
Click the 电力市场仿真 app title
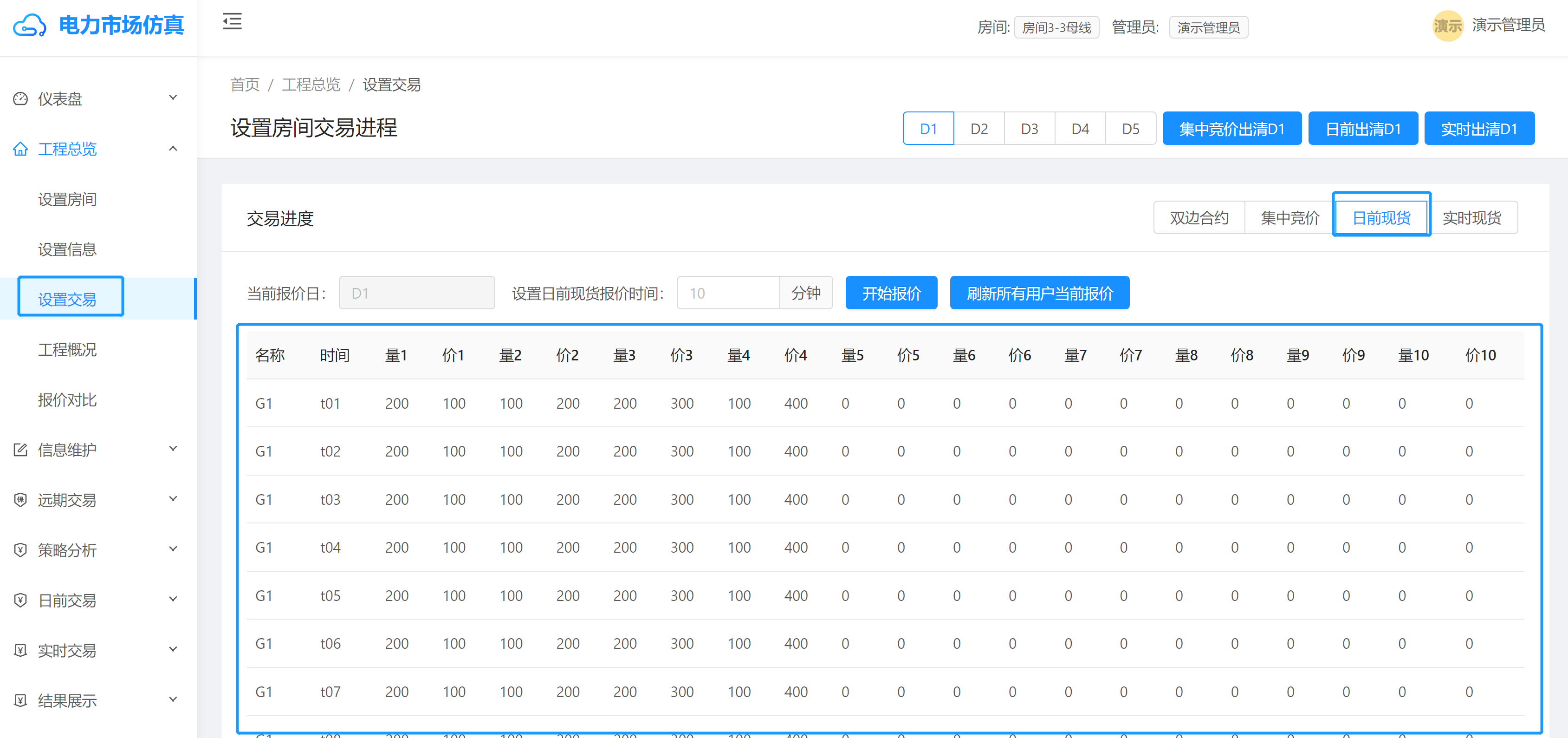(x=121, y=25)
